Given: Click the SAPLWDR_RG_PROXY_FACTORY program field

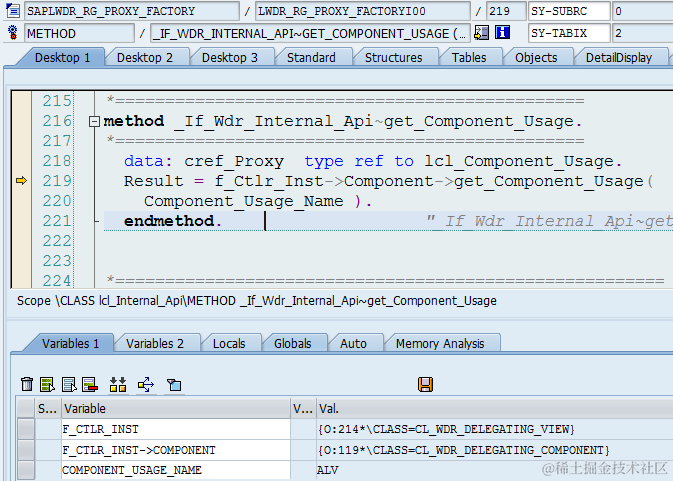Looking at the screenshot, I should (131, 11).
